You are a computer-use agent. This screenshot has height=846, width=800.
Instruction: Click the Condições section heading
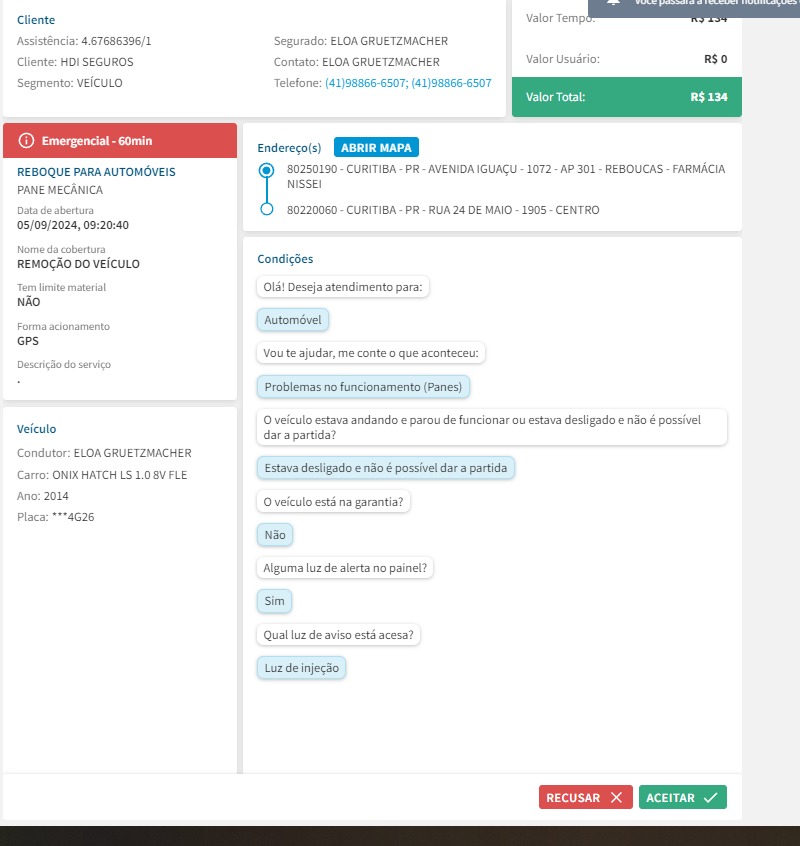point(285,259)
